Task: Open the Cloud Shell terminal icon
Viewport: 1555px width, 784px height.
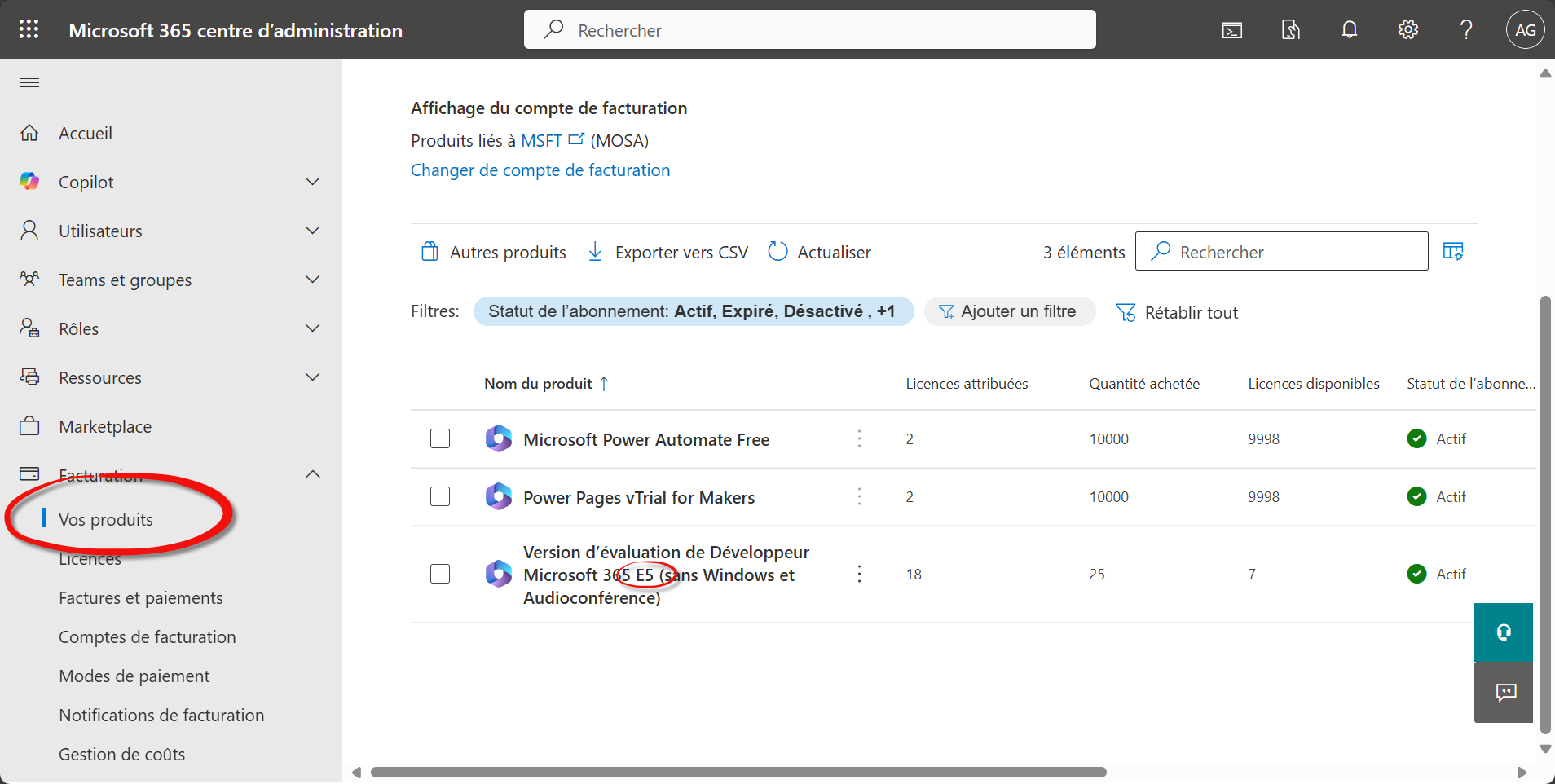Action: click(1231, 30)
